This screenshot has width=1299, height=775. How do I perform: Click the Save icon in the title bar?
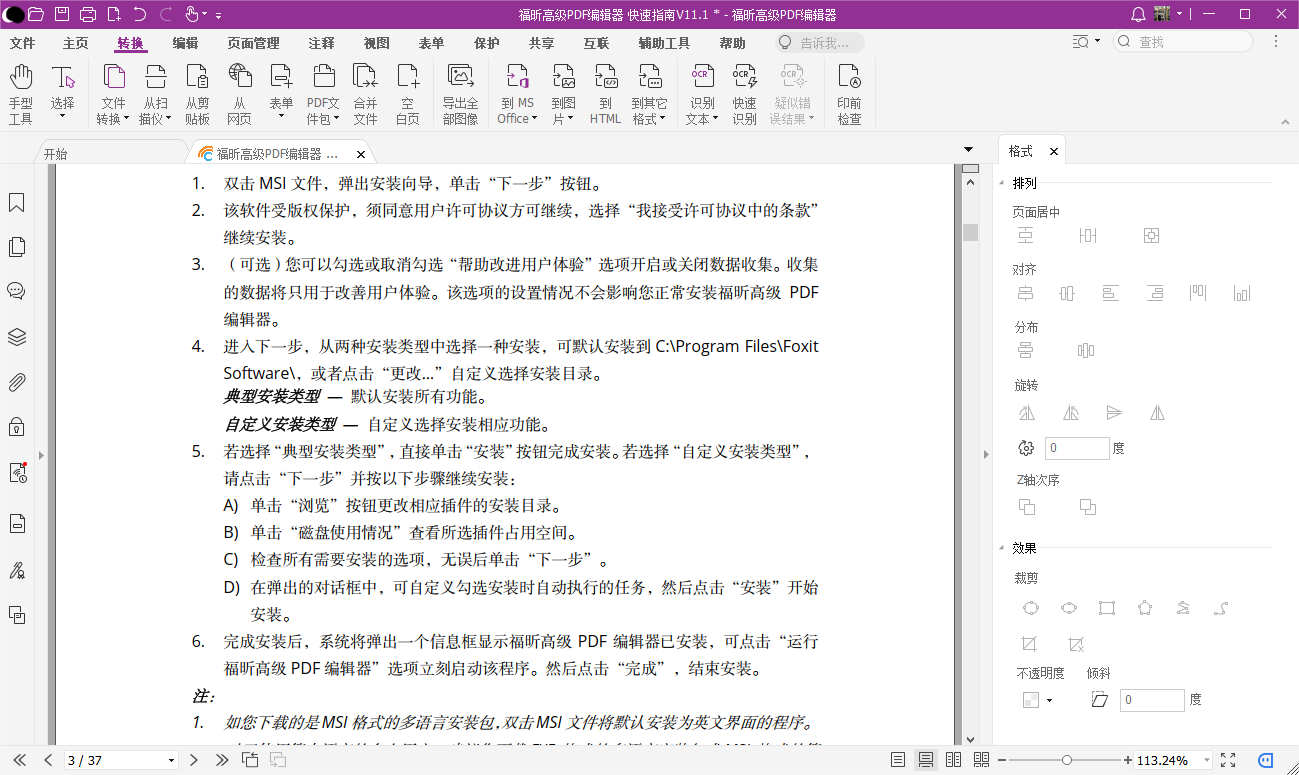tap(62, 14)
